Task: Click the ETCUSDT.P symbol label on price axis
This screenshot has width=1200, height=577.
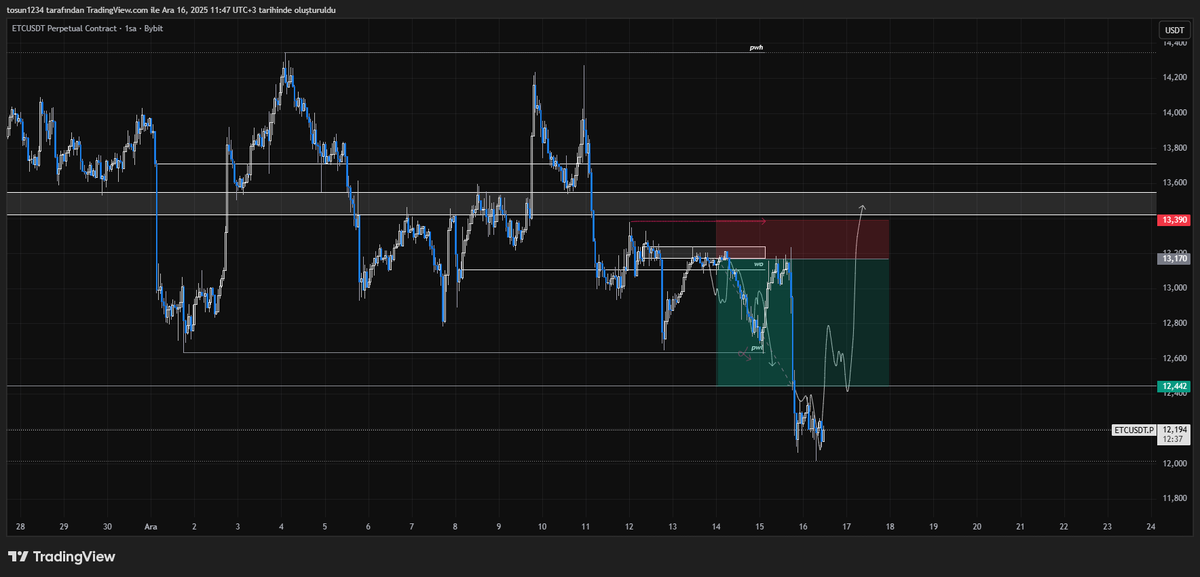Action: [x=1135, y=430]
